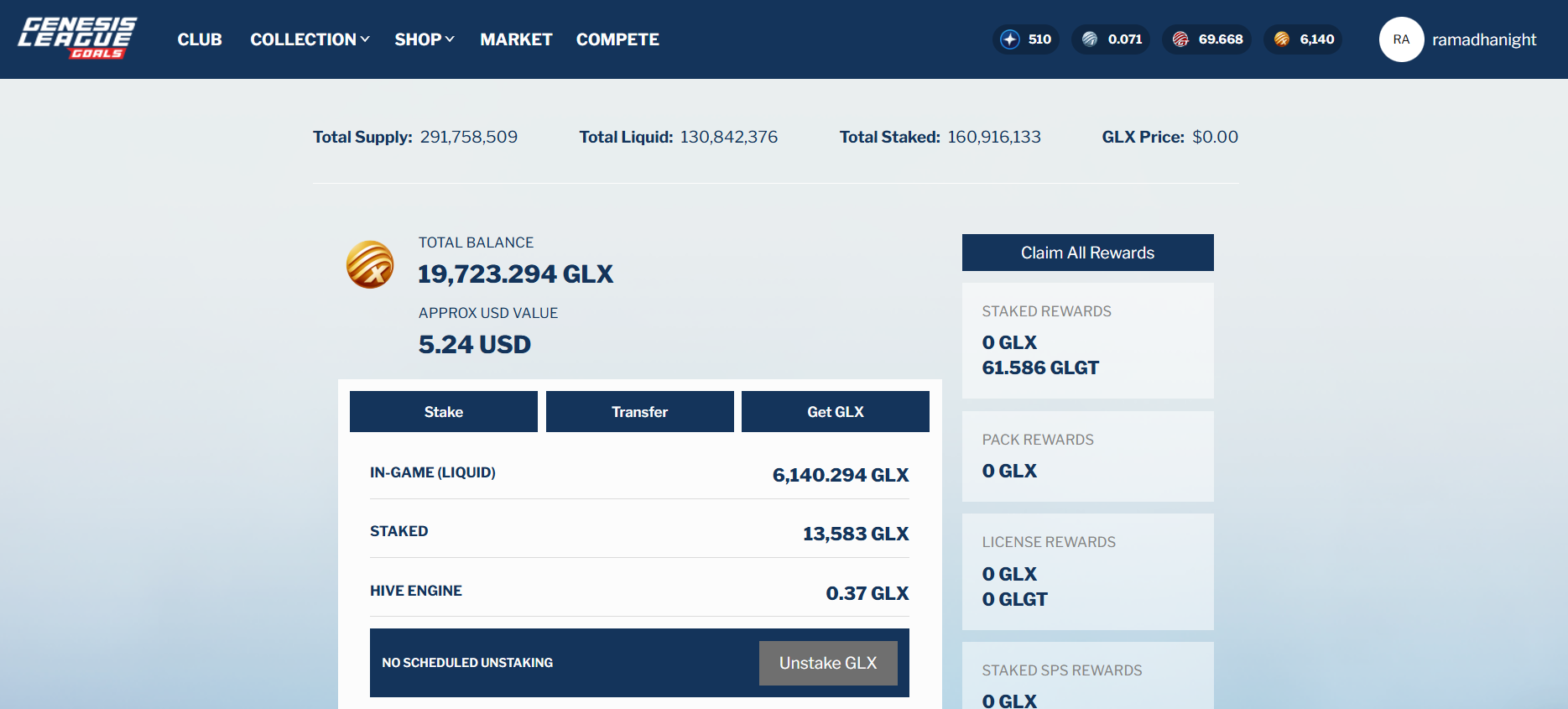Open the COMPETE page

(617, 39)
